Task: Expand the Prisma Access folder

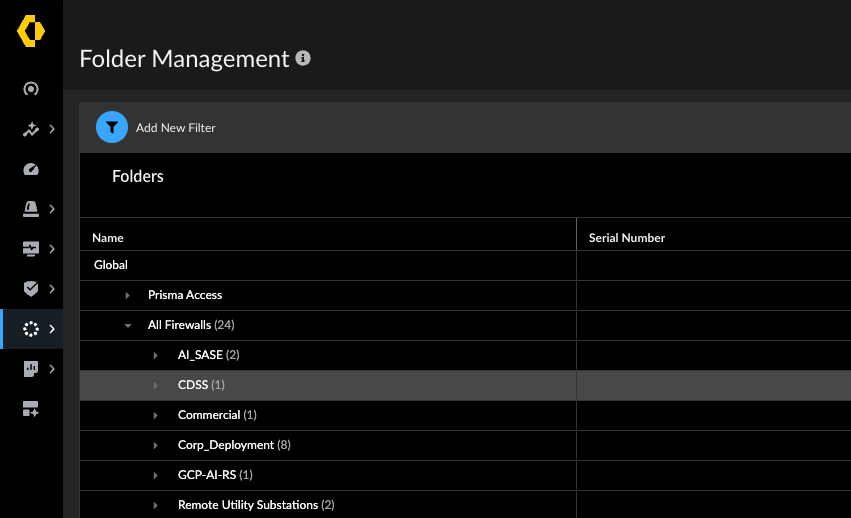Action: pos(128,295)
